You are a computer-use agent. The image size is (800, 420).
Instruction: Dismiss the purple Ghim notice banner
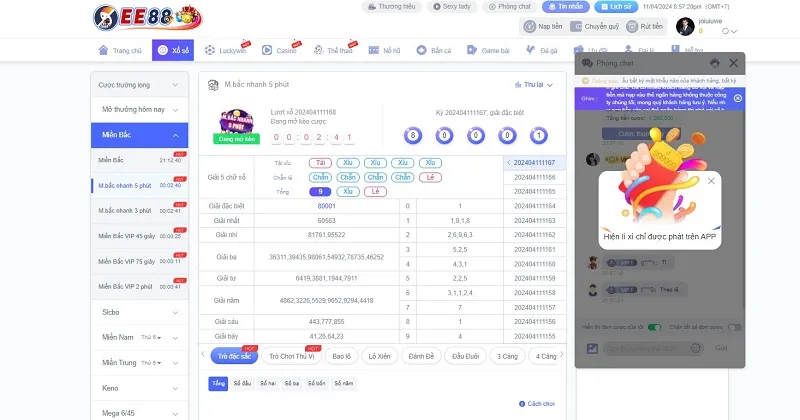click(738, 98)
